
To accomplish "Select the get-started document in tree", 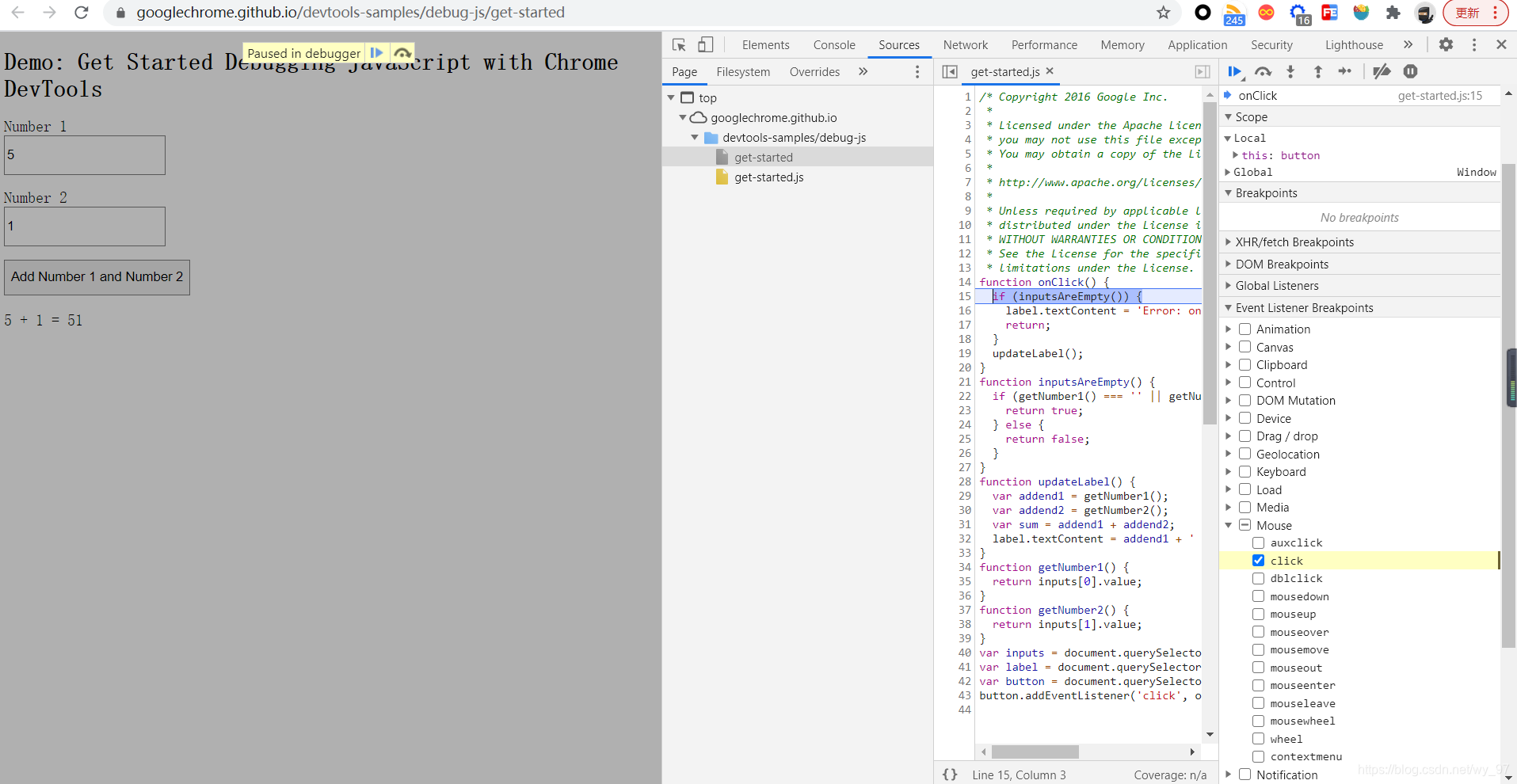I will point(763,157).
